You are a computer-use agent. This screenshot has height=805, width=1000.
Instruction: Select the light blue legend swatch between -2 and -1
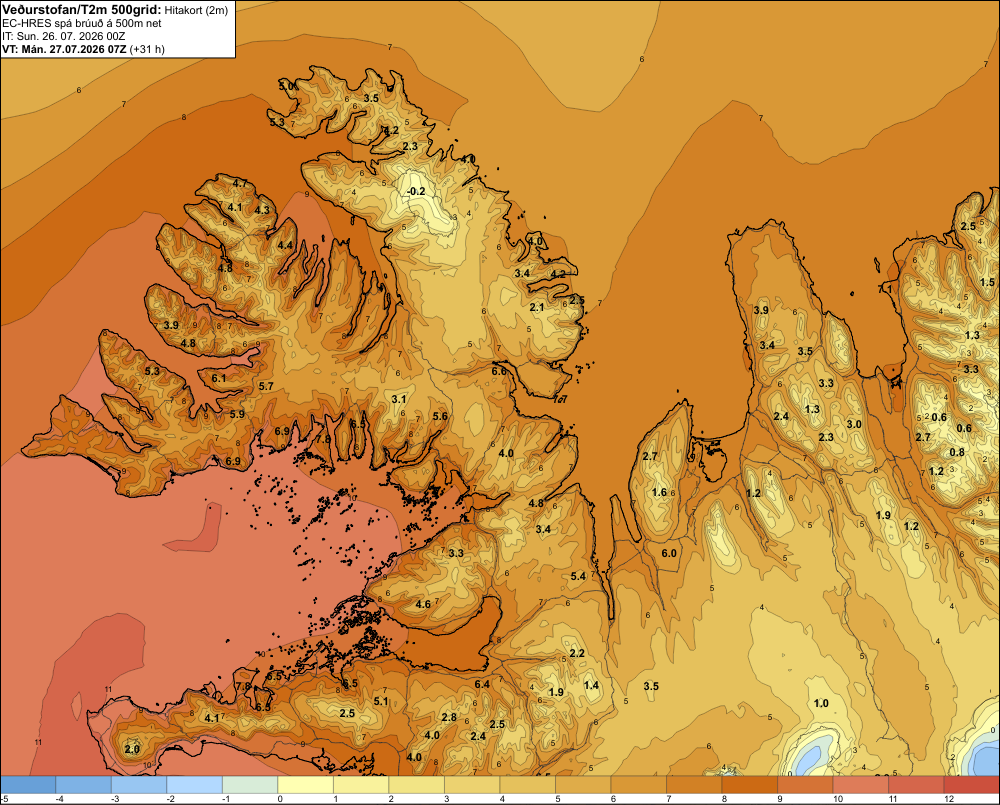click(x=195, y=785)
